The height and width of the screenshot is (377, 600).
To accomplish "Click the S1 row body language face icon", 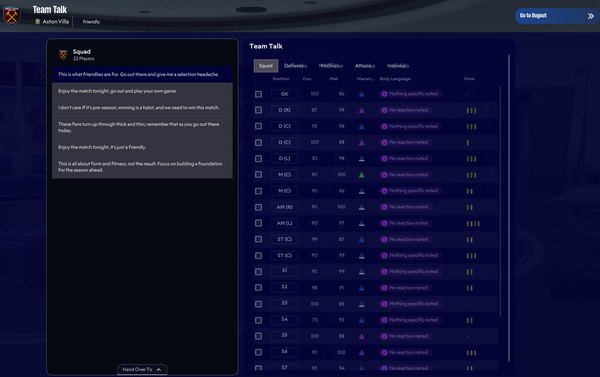I will (x=385, y=272).
